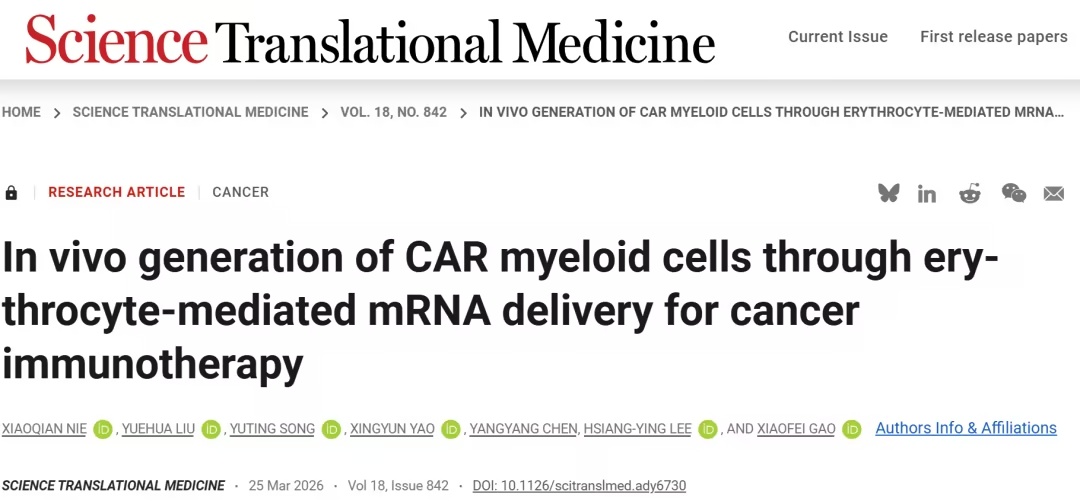Open the article DOI link
This screenshot has width=1080, height=501.
click(581, 485)
